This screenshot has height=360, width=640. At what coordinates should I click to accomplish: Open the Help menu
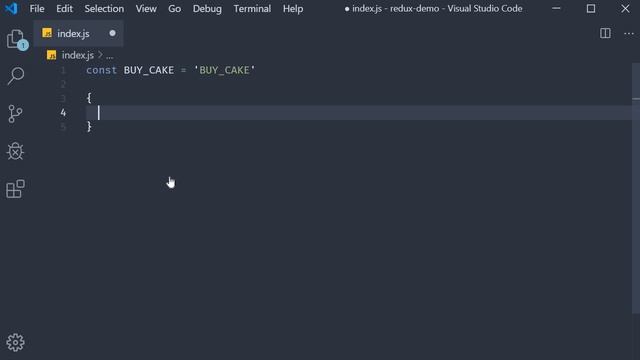[293, 9]
